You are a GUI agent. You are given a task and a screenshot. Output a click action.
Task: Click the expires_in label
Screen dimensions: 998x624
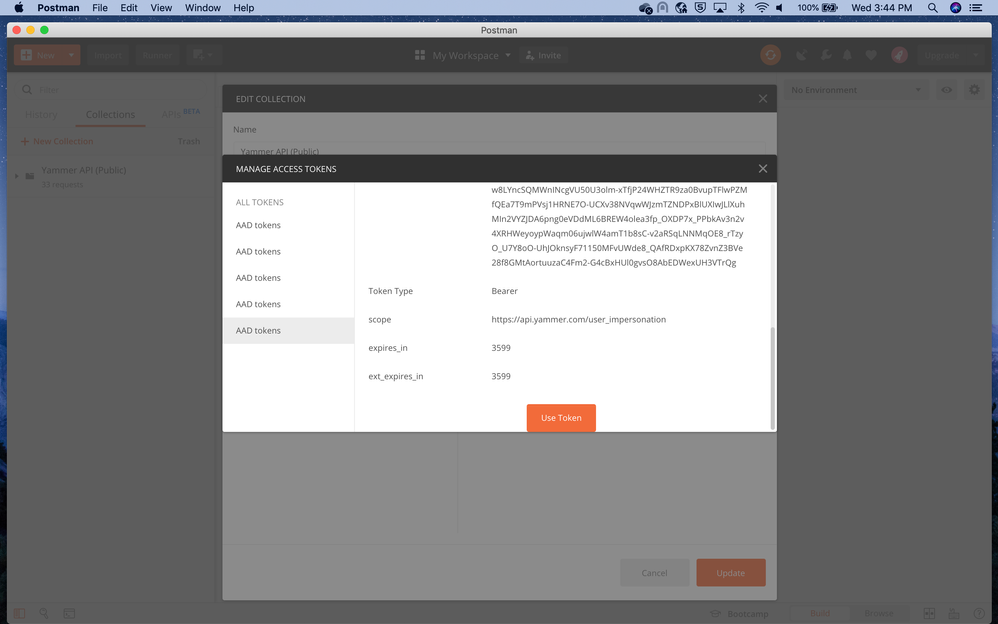click(x=388, y=348)
